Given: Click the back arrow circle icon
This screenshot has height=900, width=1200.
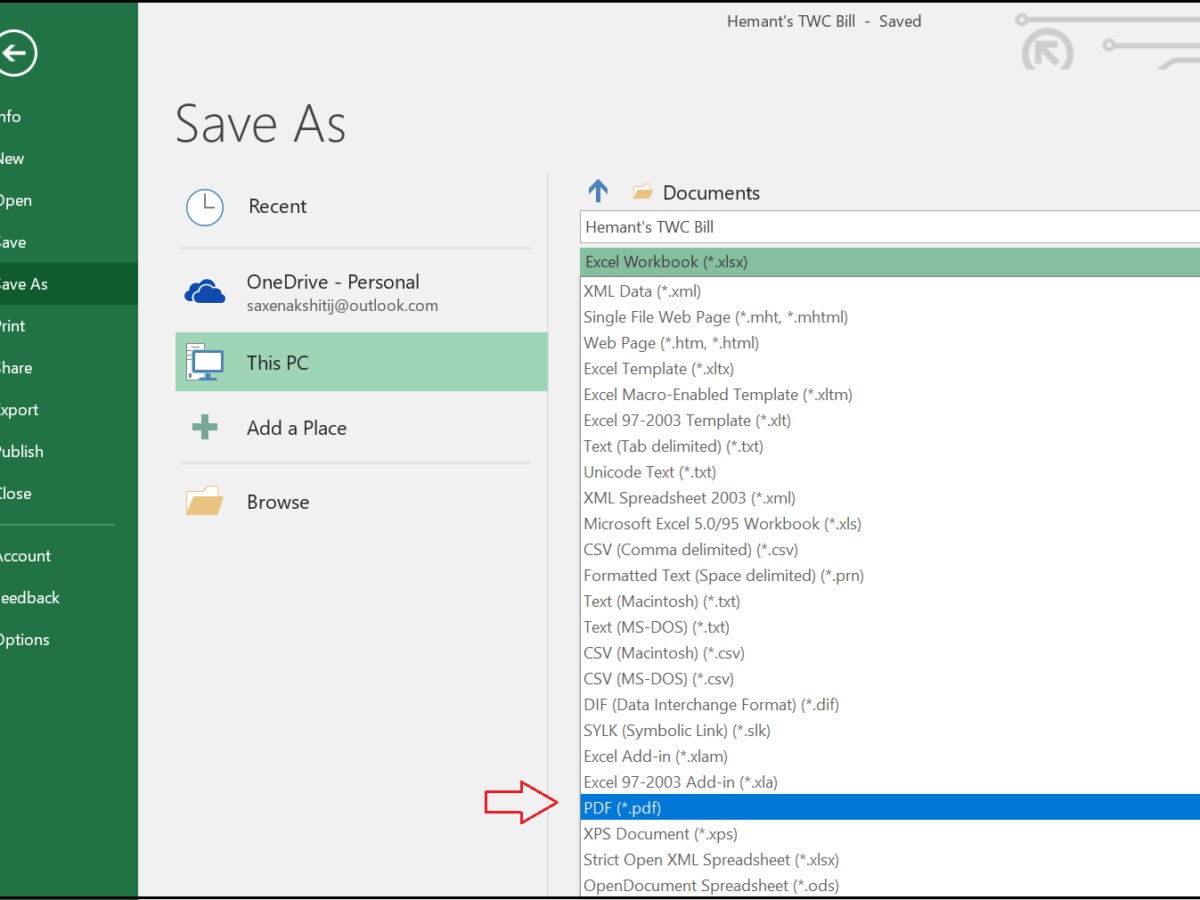Looking at the screenshot, I should coord(17,54).
